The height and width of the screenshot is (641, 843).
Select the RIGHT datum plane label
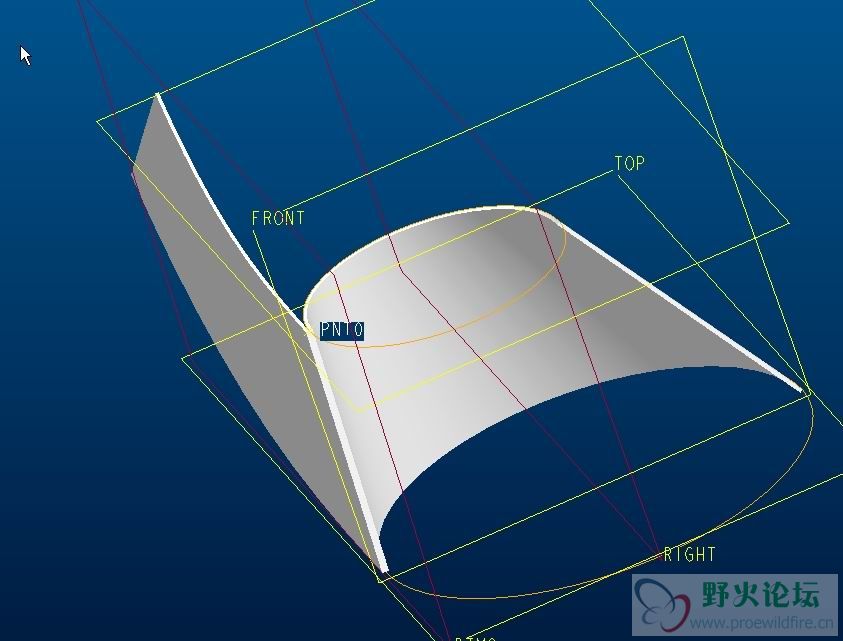[x=690, y=554]
